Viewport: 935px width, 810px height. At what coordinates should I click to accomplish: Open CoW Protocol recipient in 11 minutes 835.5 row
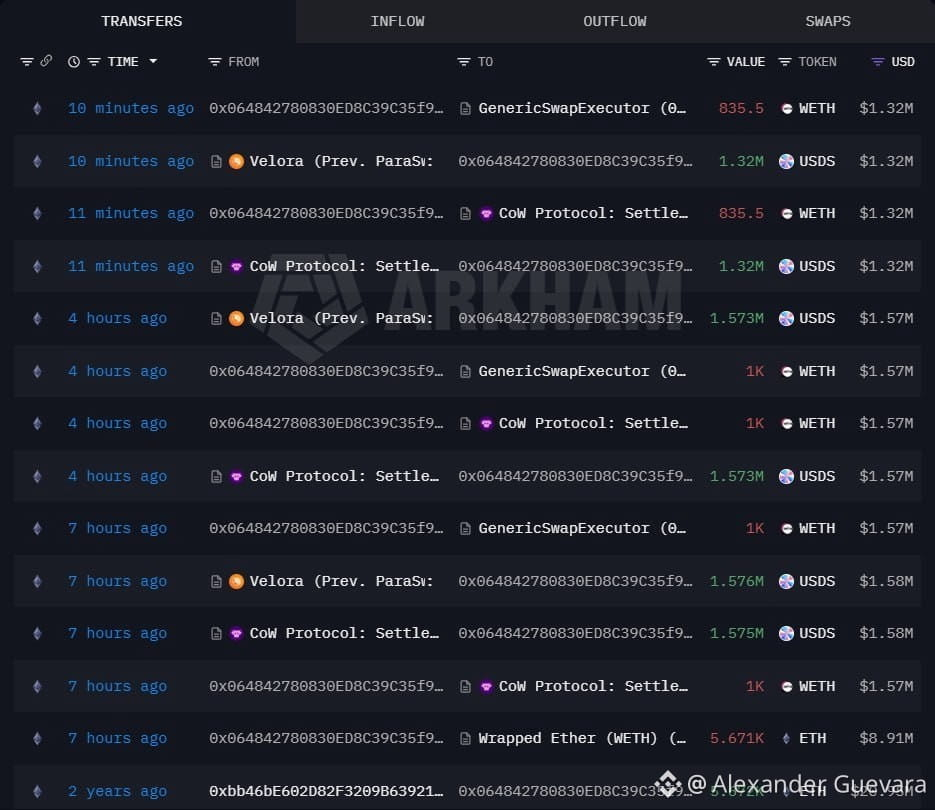tap(593, 214)
